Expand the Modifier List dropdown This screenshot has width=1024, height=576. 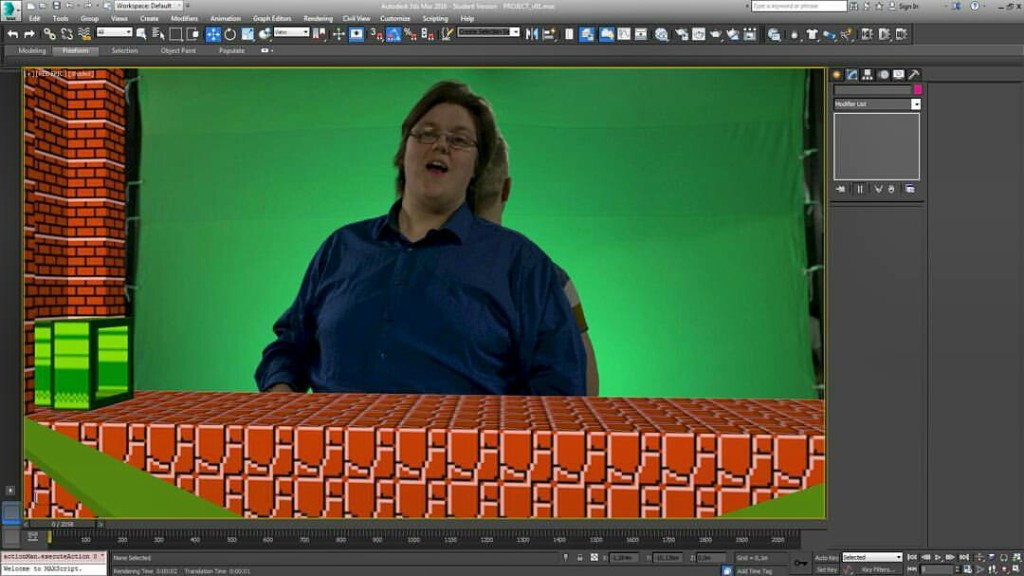916,104
